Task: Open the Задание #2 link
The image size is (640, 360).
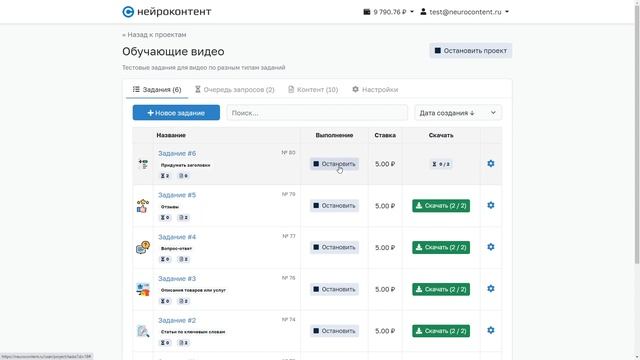Action: point(177,320)
